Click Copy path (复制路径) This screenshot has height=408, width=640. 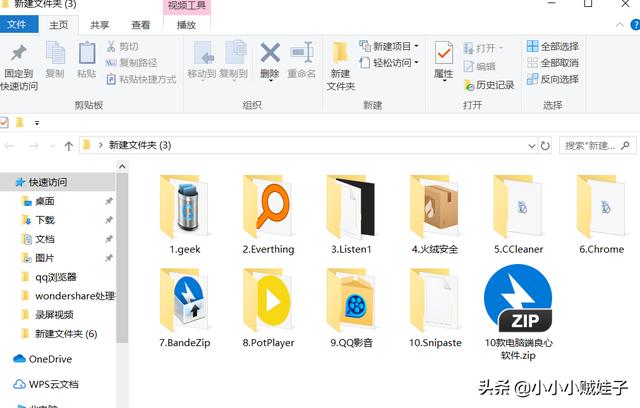click(x=131, y=63)
